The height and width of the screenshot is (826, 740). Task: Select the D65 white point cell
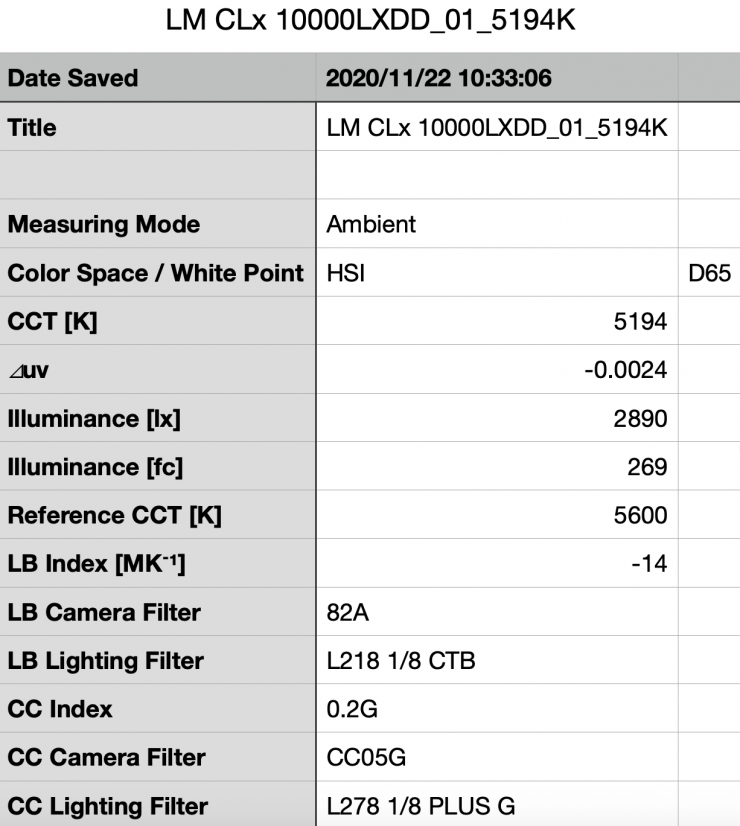(x=710, y=273)
